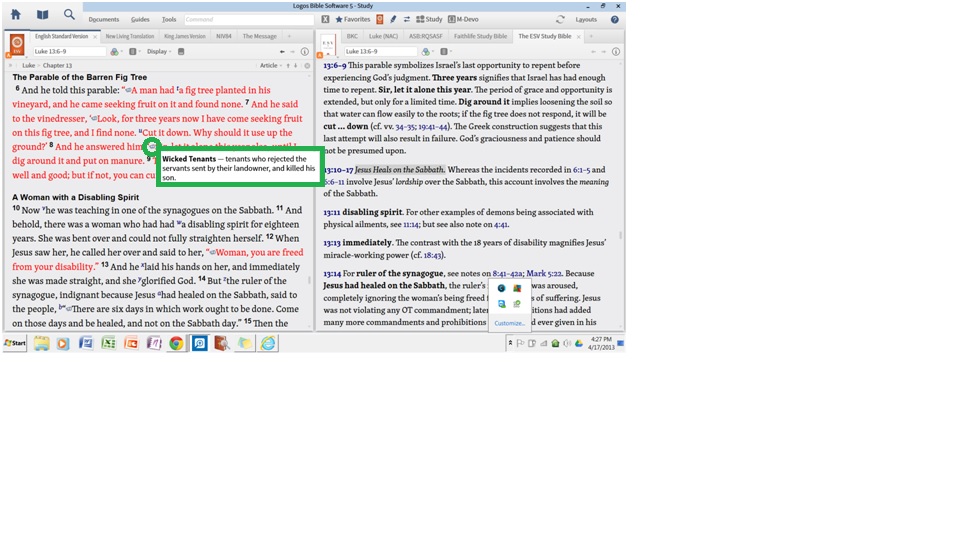The image size is (960, 540).
Task: Switch to NIV84 tab
Action: click(224, 37)
